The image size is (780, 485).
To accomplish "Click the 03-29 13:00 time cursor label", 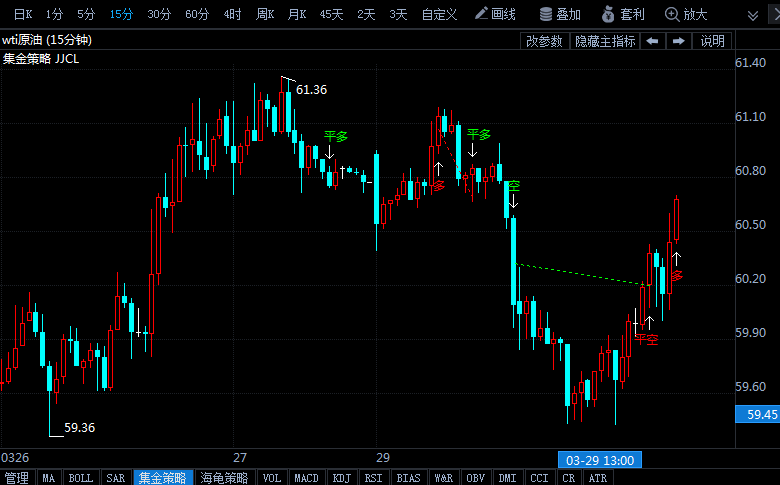I will pyautogui.click(x=600, y=460).
